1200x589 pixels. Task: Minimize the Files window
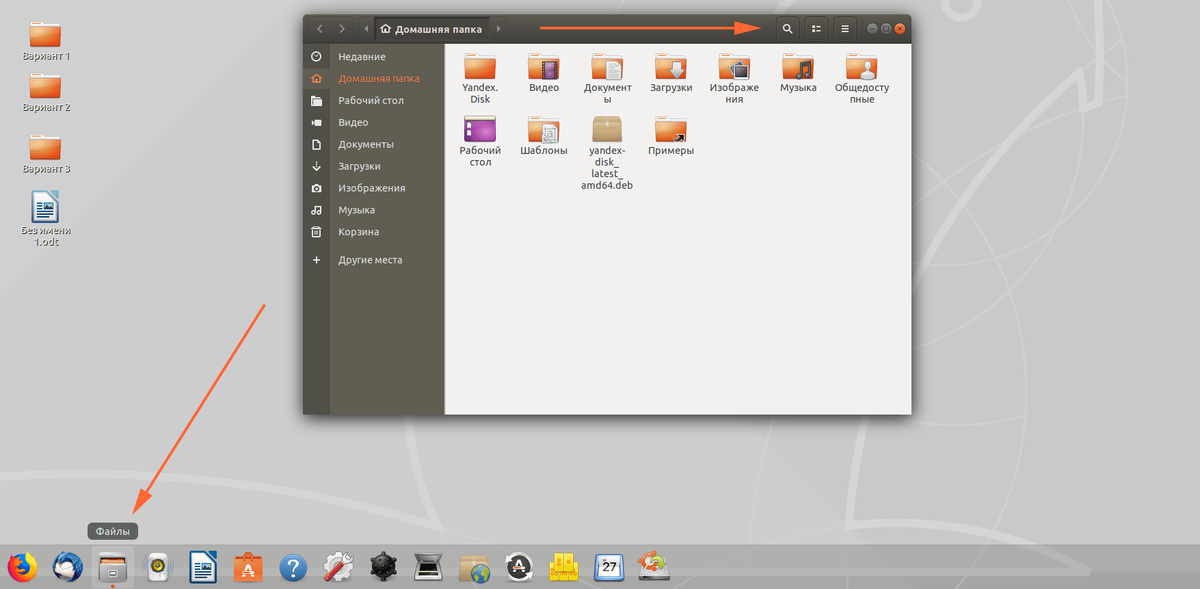click(873, 29)
